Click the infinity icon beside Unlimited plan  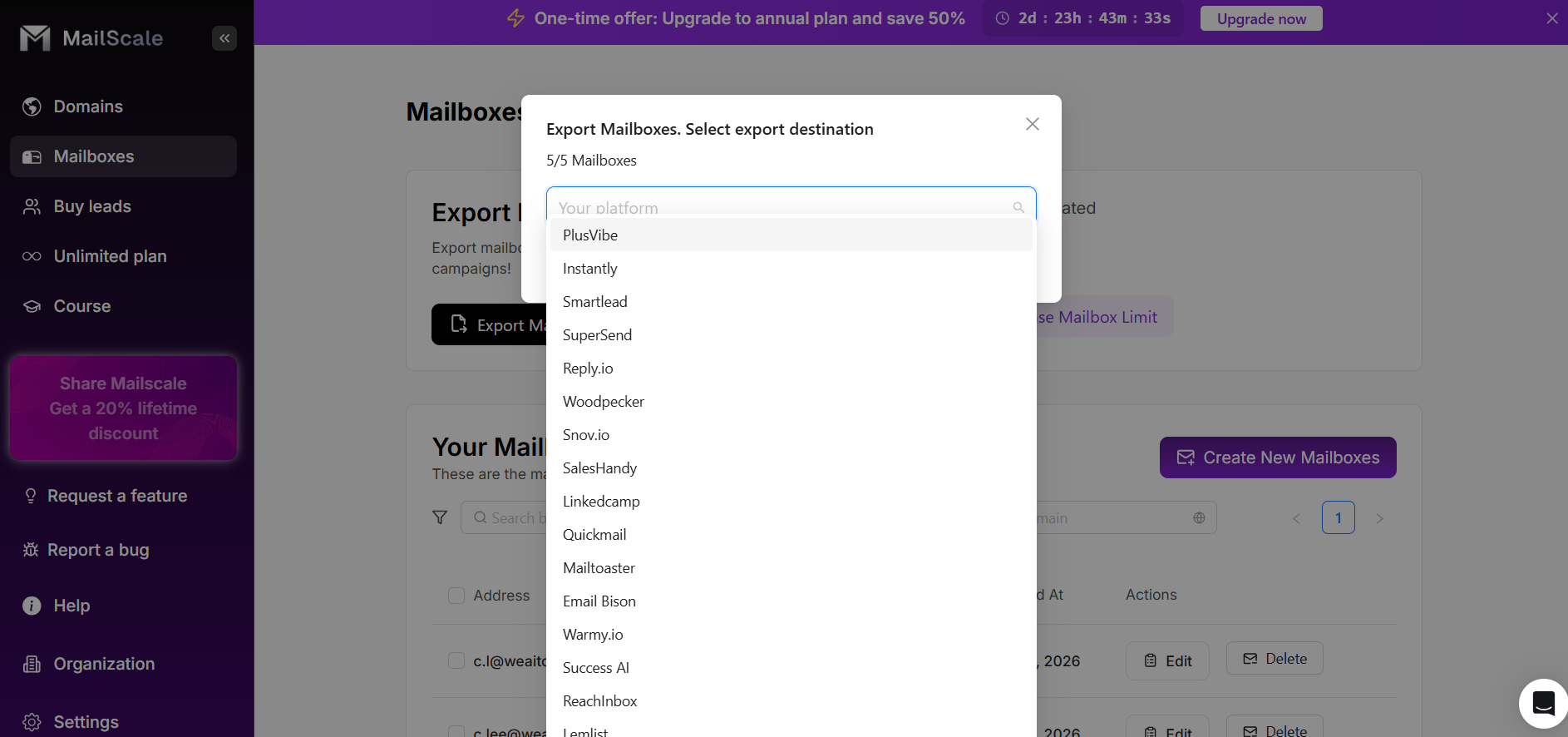[32, 256]
